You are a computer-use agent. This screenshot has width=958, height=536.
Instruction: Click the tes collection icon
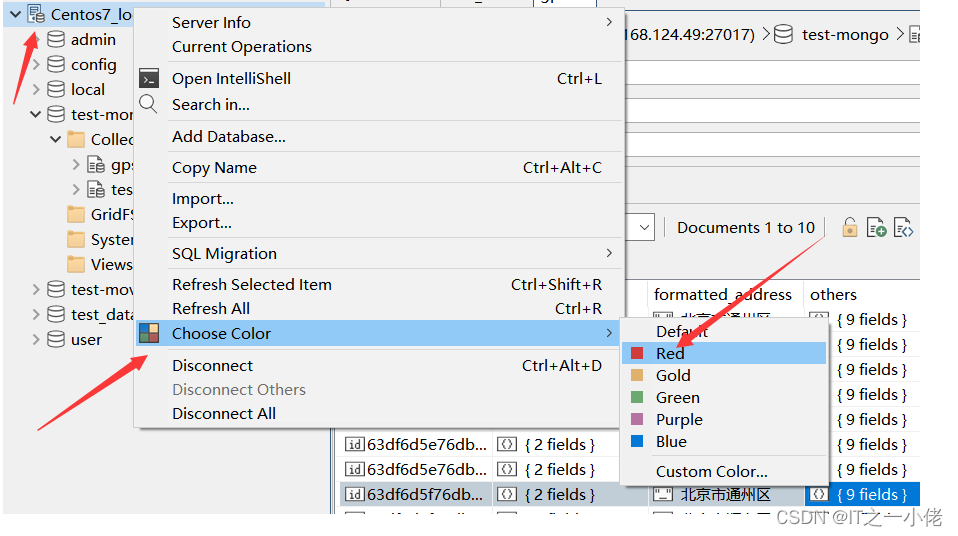click(96, 189)
